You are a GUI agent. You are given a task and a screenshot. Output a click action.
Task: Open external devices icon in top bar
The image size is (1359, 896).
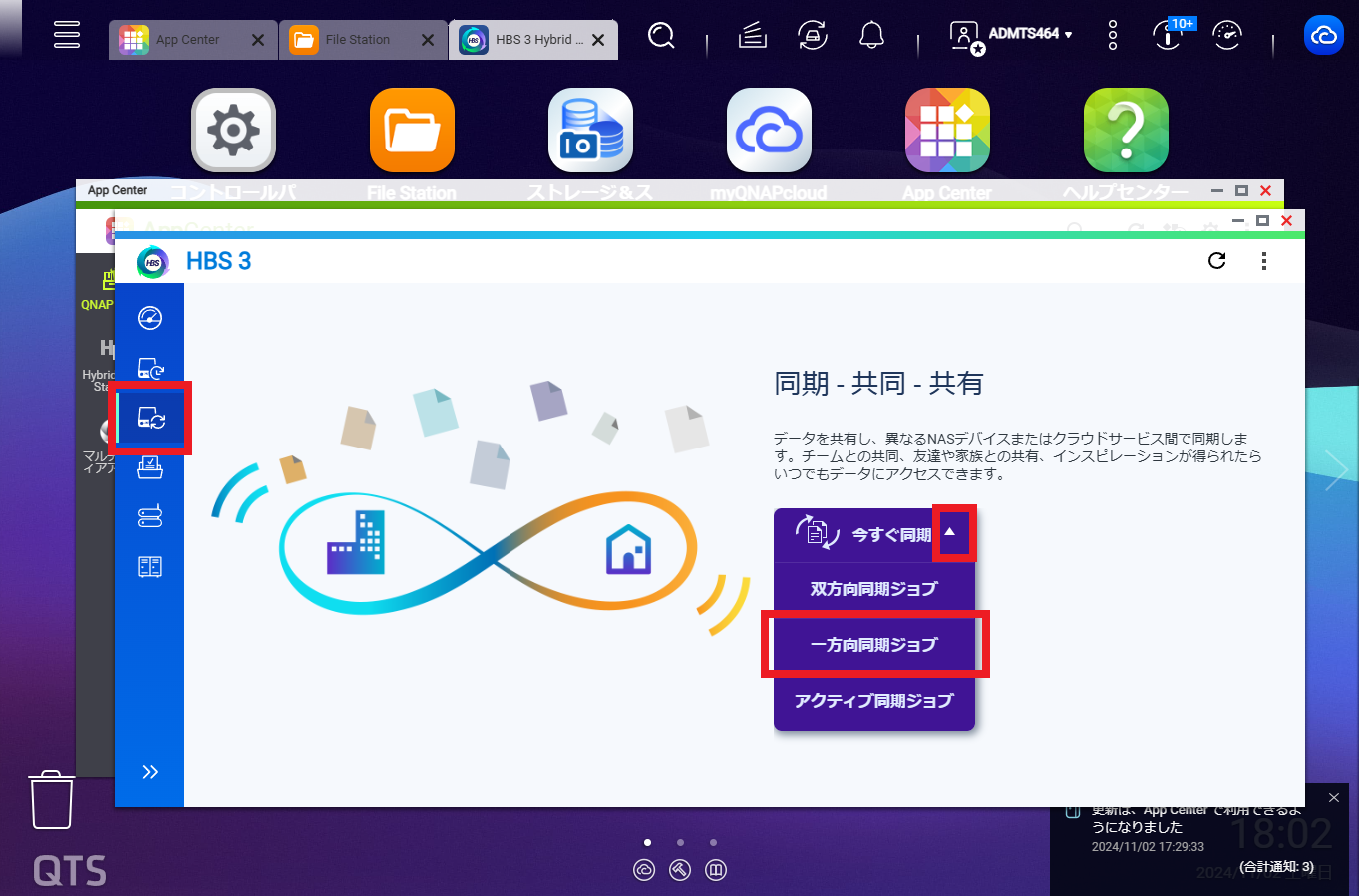pyautogui.click(x=813, y=36)
